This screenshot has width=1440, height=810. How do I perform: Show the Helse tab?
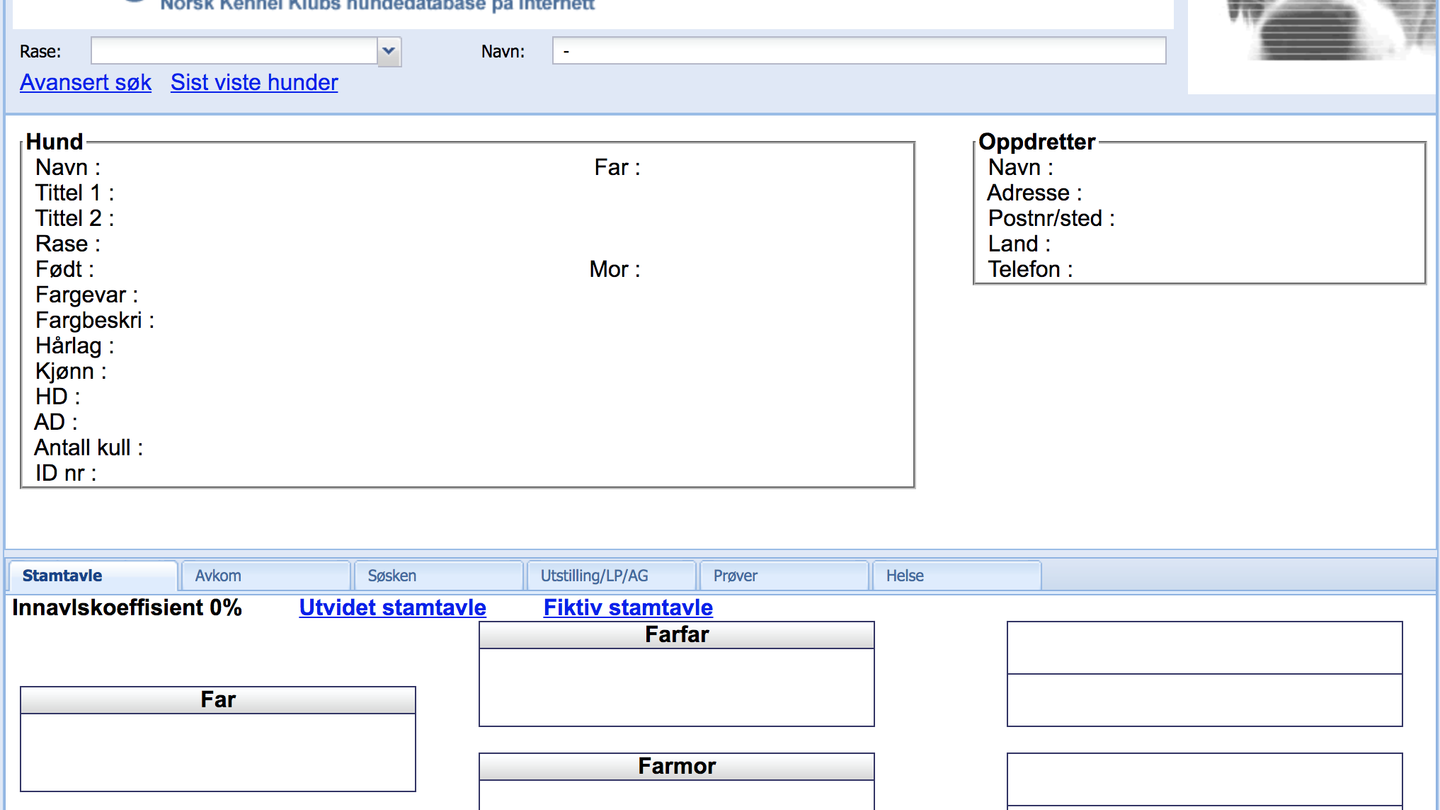(x=956, y=576)
